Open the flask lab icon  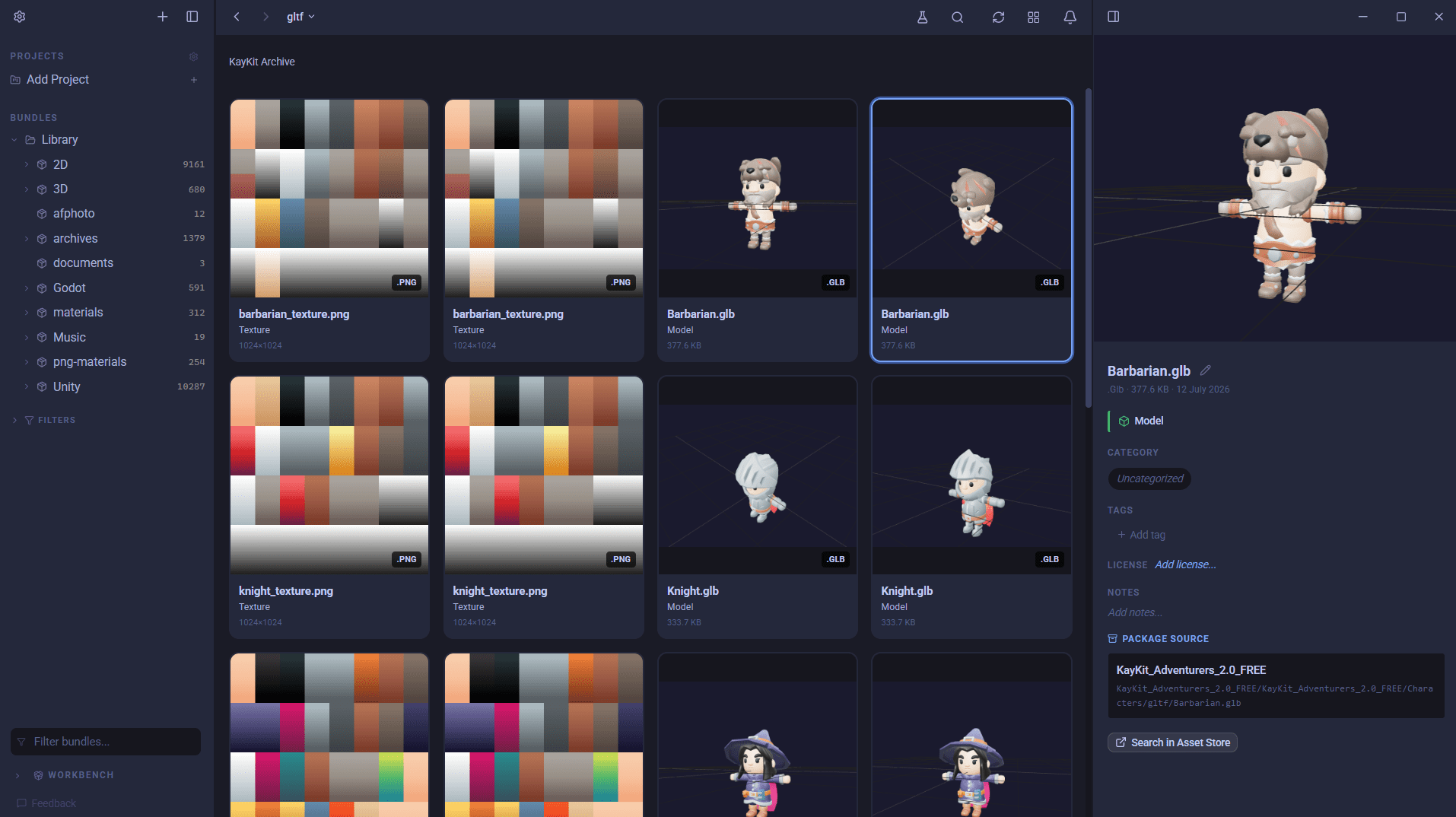(x=922, y=17)
